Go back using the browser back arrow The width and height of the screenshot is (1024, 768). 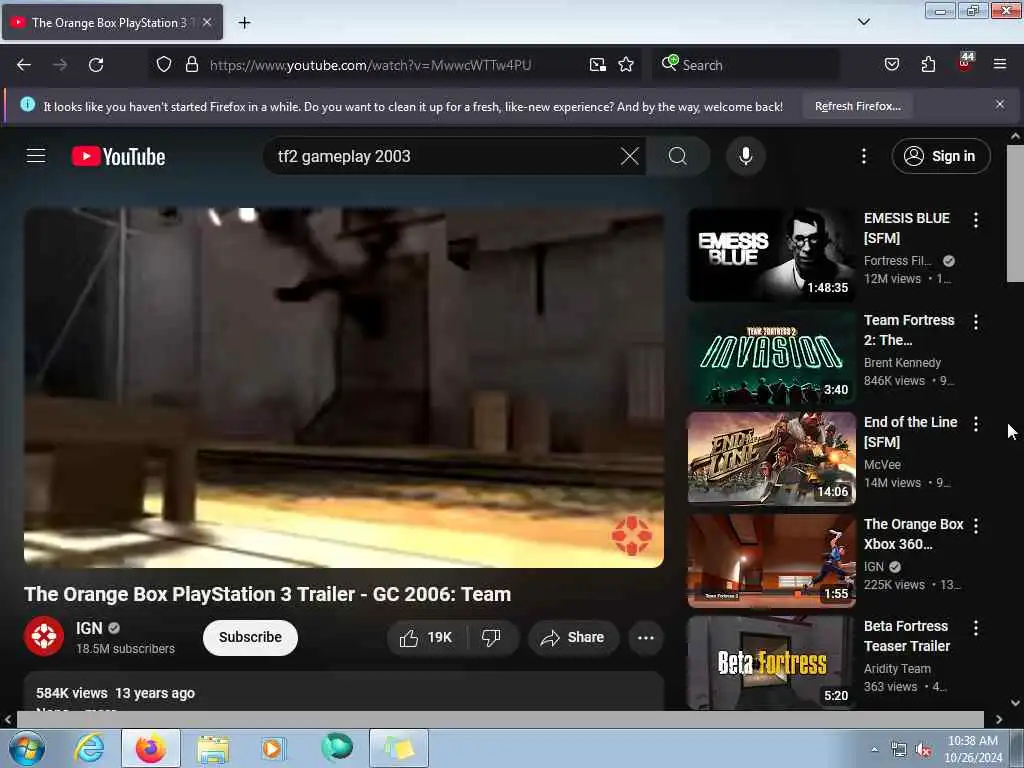point(24,65)
